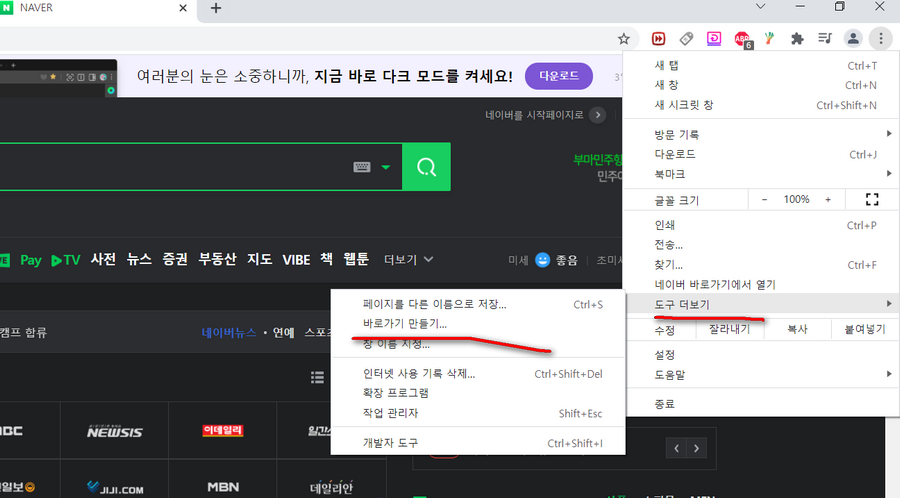Expand the 더보기 navigation dropdown
Image resolution: width=900 pixels, height=498 pixels.
tap(408, 260)
